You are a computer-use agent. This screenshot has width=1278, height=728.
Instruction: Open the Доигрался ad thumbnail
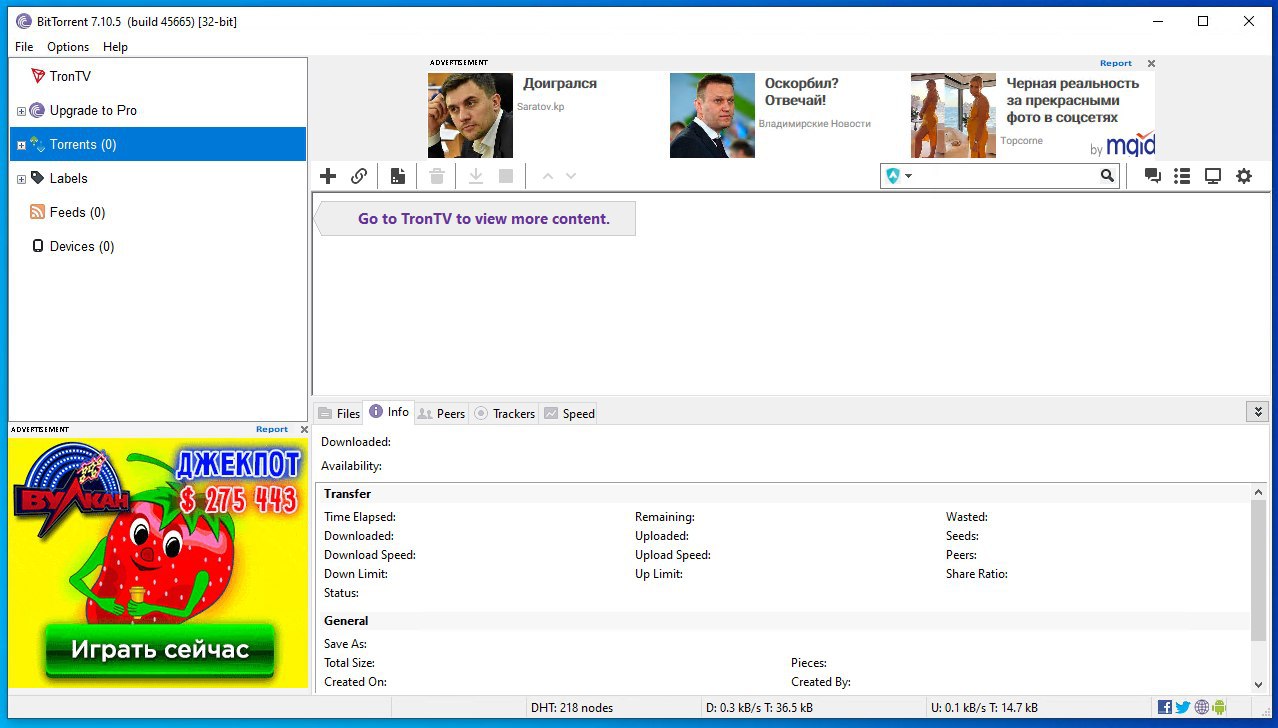(x=470, y=116)
